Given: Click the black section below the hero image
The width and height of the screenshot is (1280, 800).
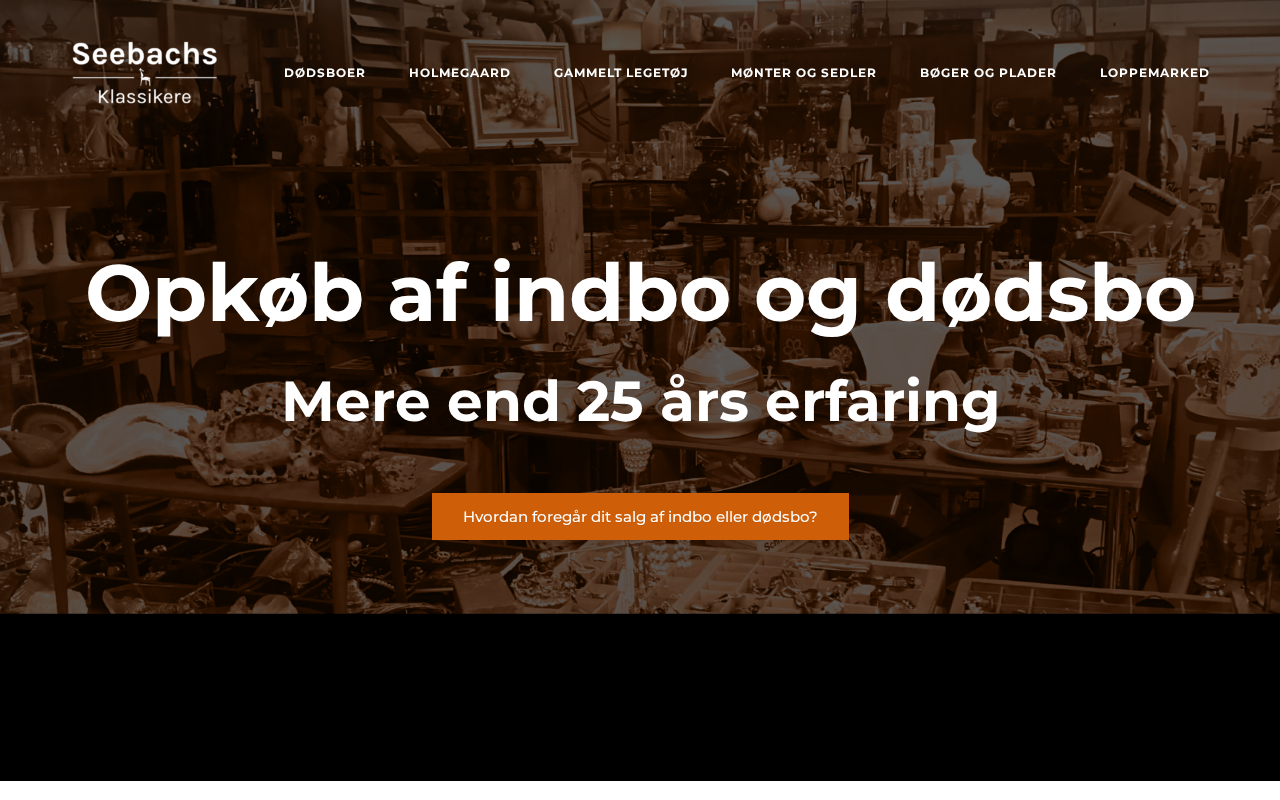Looking at the screenshot, I should tap(640, 697).
